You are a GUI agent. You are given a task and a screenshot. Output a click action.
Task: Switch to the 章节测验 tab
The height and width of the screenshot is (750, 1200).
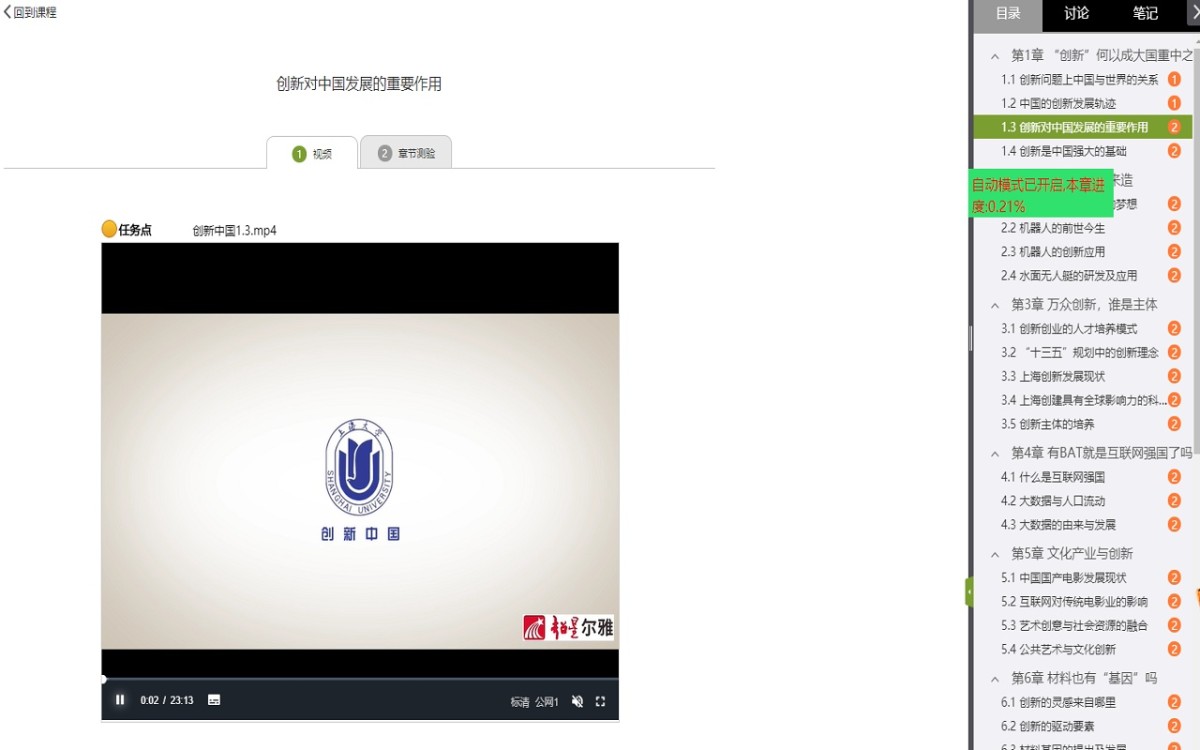click(x=406, y=153)
